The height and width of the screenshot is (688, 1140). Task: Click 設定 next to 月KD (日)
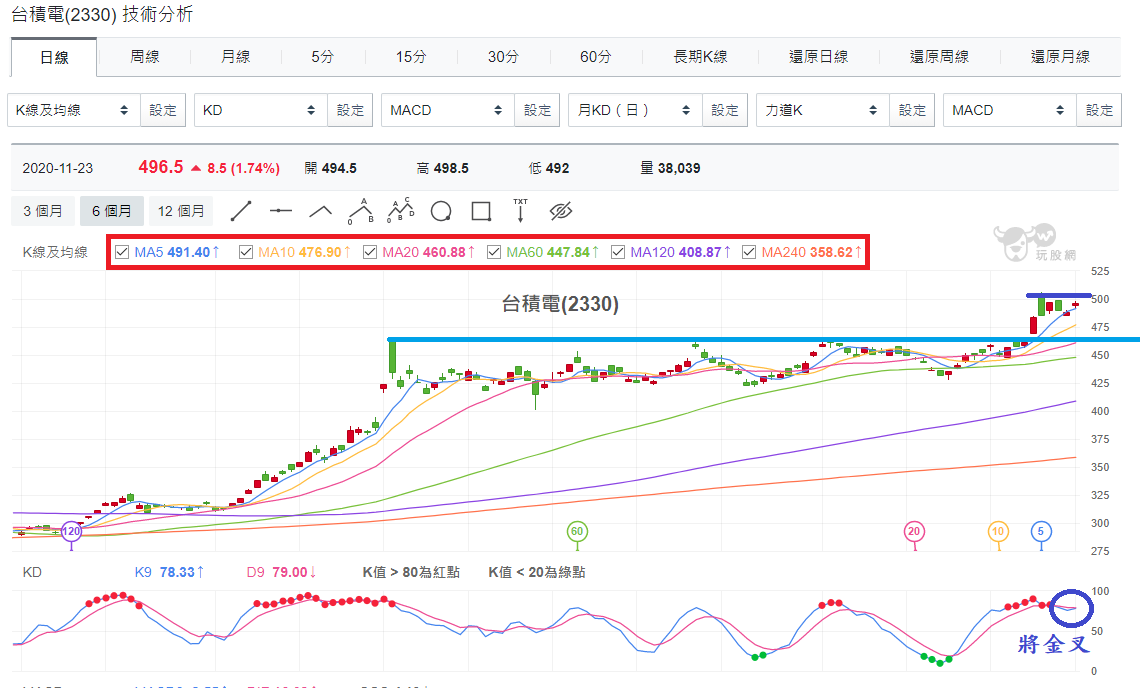click(x=725, y=111)
